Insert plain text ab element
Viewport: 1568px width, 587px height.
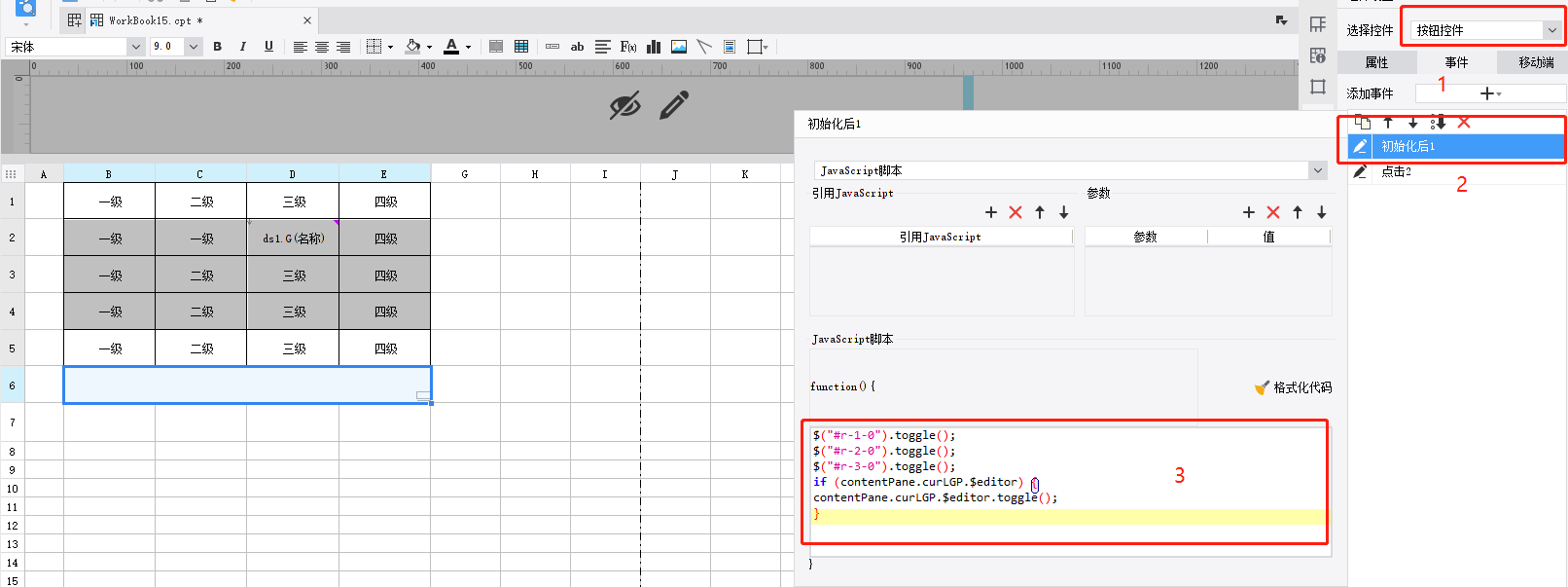[577, 46]
